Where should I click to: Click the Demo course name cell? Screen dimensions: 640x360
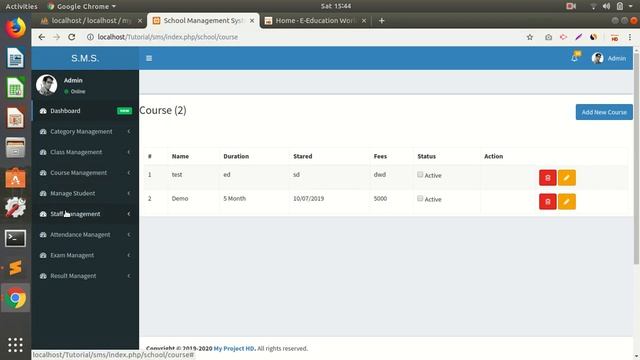pyautogui.click(x=180, y=199)
